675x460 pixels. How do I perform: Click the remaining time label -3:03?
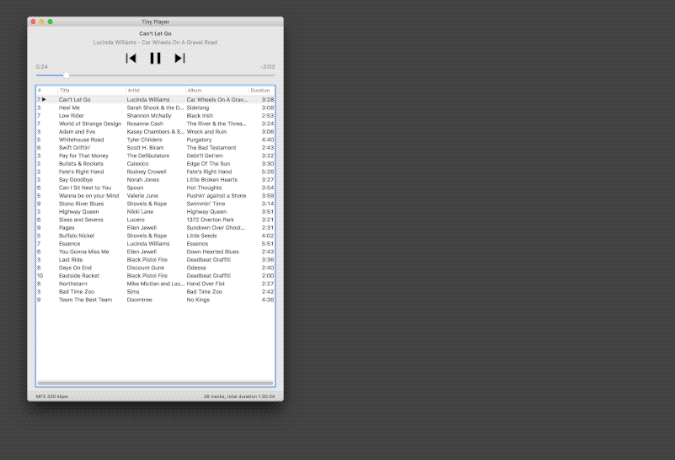[268, 67]
